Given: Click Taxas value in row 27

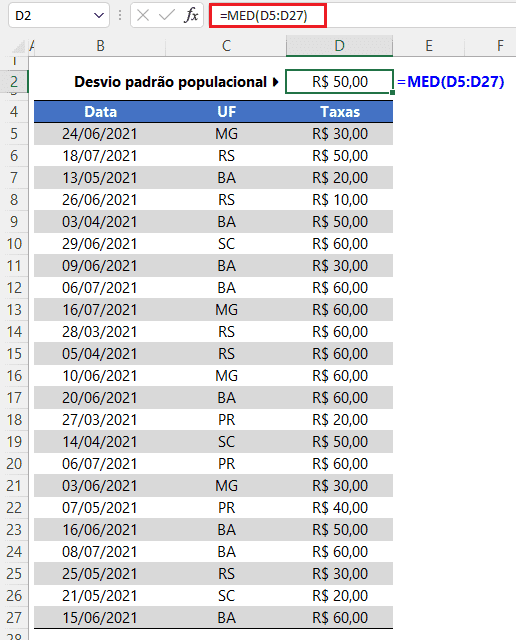Looking at the screenshot, I should point(340,618).
